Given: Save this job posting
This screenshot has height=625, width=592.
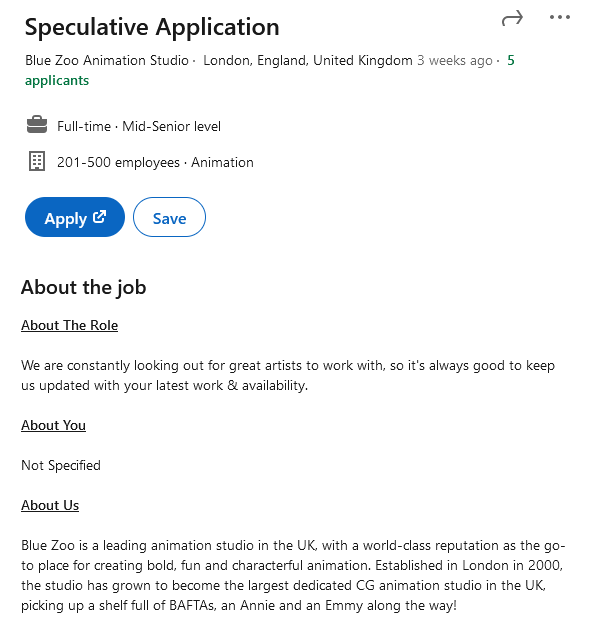Looking at the screenshot, I should pyautogui.click(x=169, y=217).
